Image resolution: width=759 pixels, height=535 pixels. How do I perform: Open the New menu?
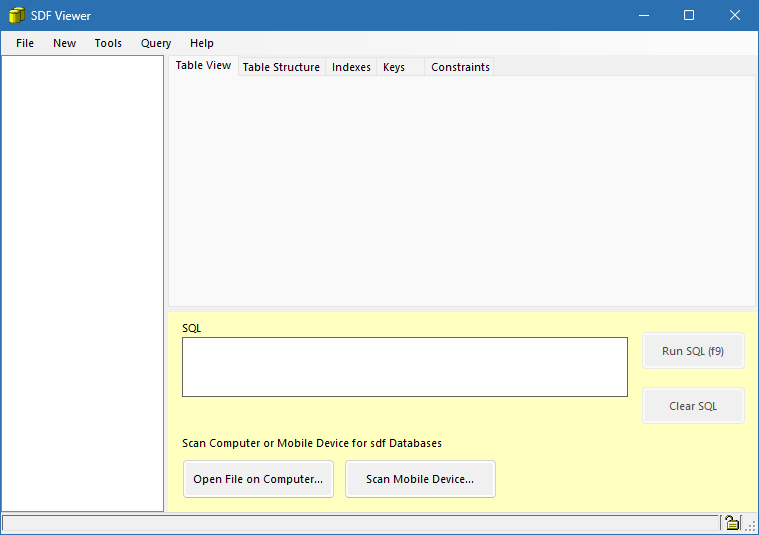click(x=64, y=43)
